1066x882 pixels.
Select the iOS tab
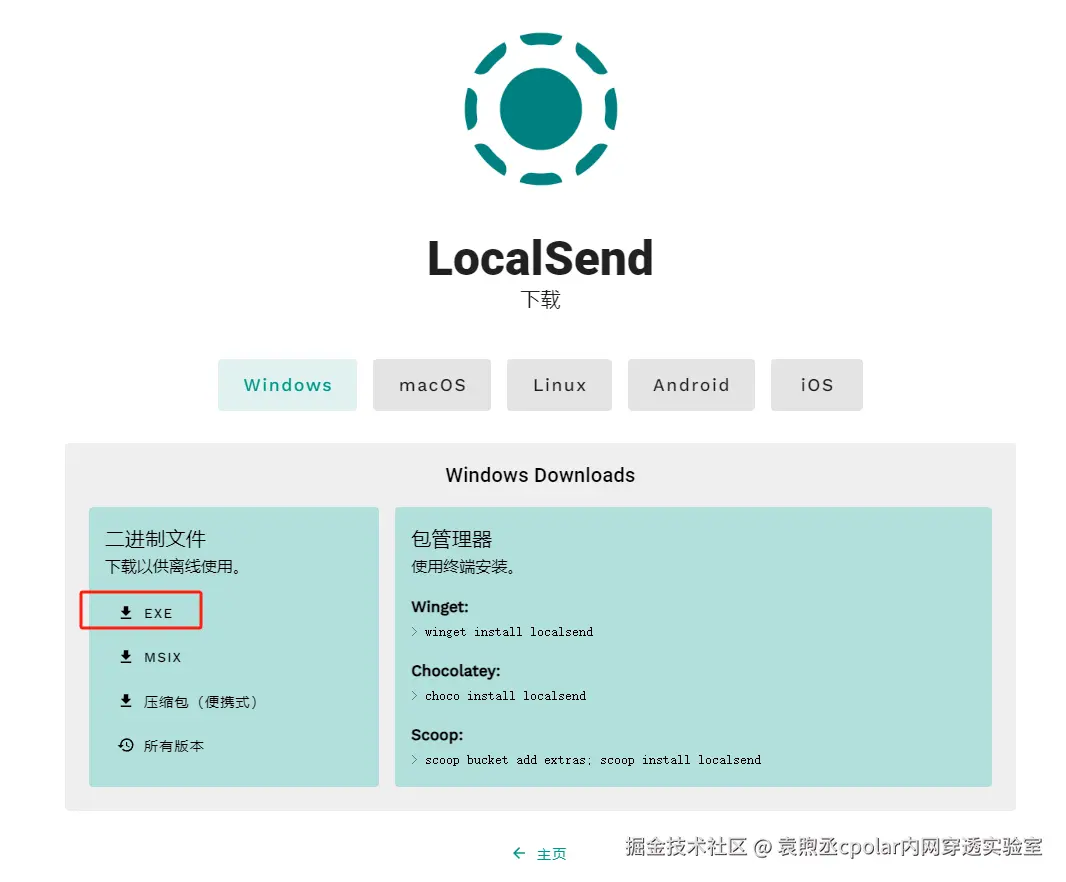(x=816, y=385)
